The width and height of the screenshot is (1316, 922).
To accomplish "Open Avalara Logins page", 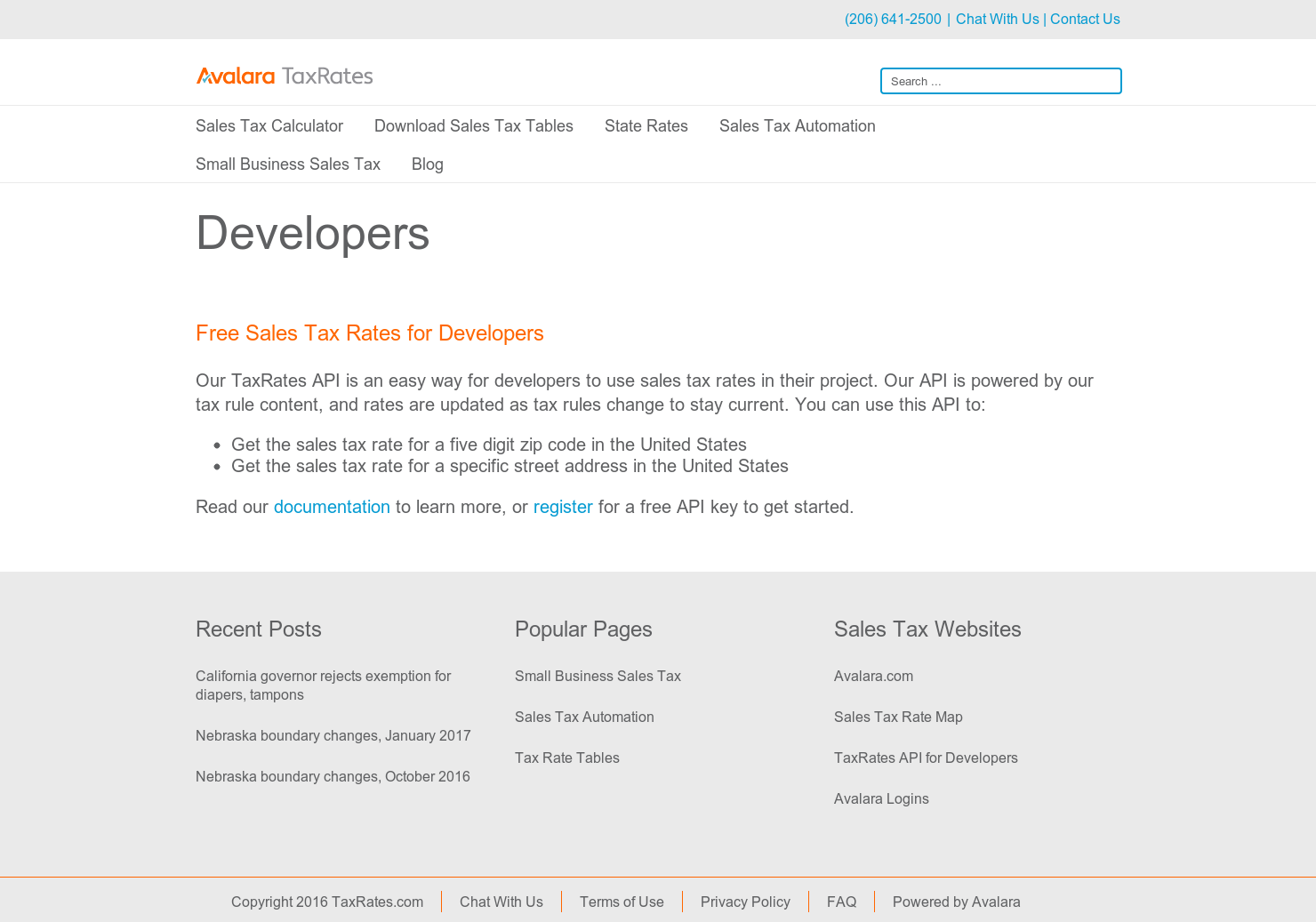I will 881,798.
